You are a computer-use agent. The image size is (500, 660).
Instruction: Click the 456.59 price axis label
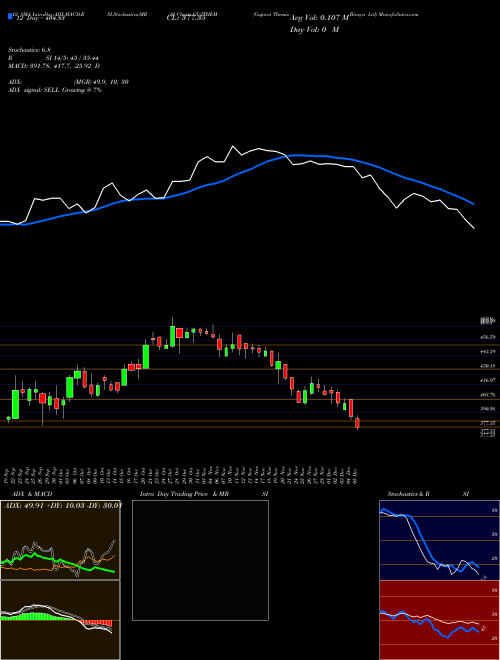[x=488, y=337]
